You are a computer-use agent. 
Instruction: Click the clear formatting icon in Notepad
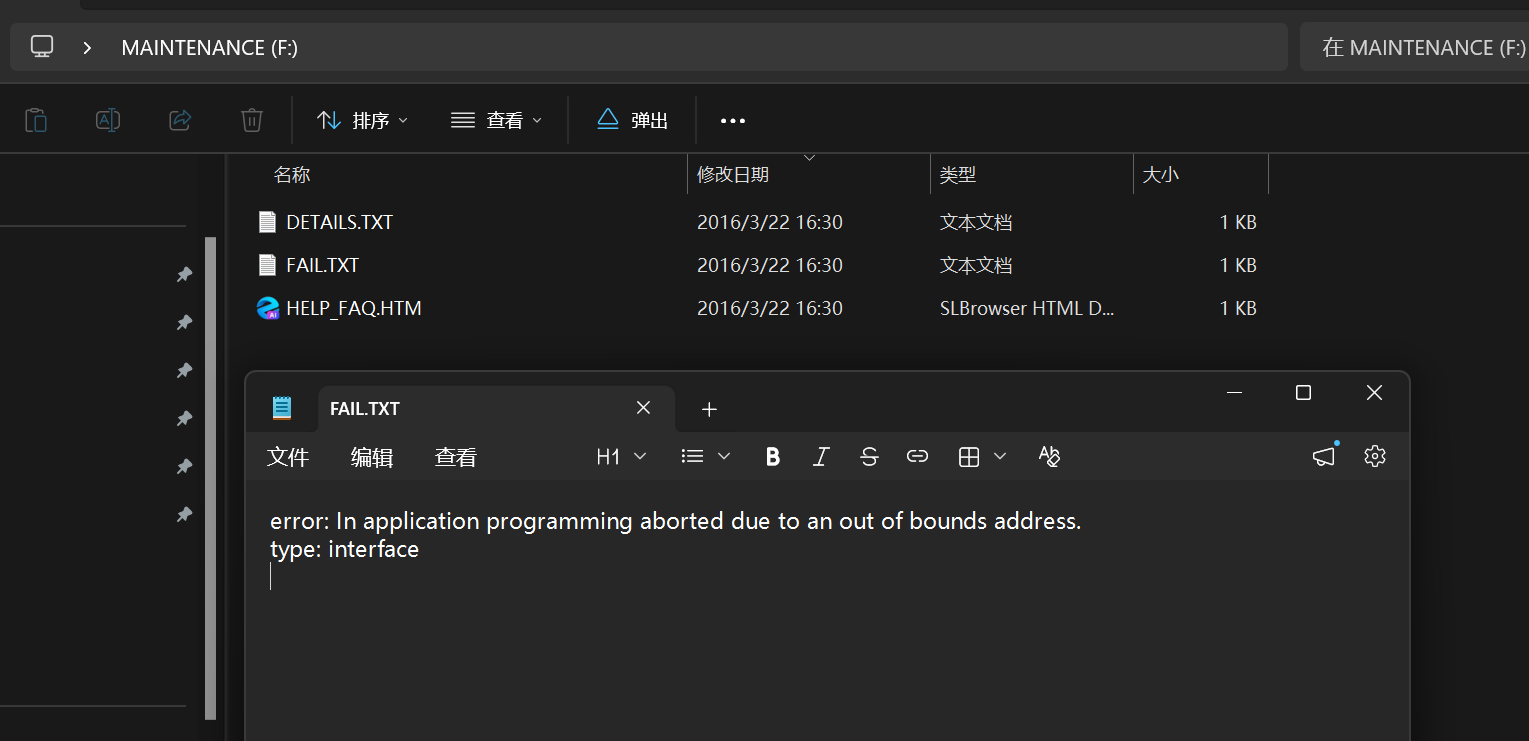pyautogui.click(x=1049, y=457)
